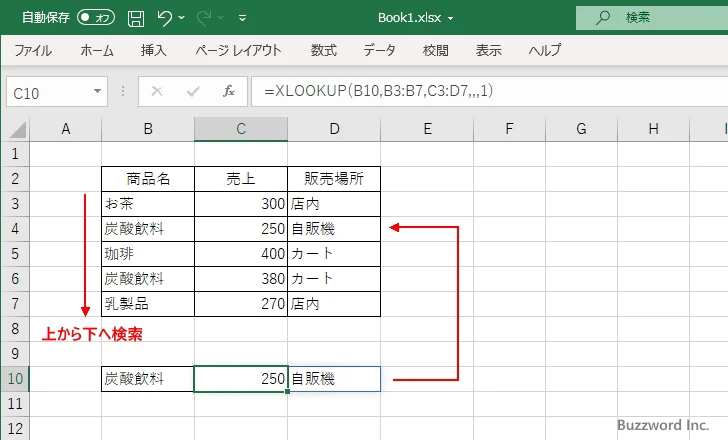Image resolution: width=728 pixels, height=440 pixels.
Task: Switch to the ホーム tab
Action: [97, 50]
